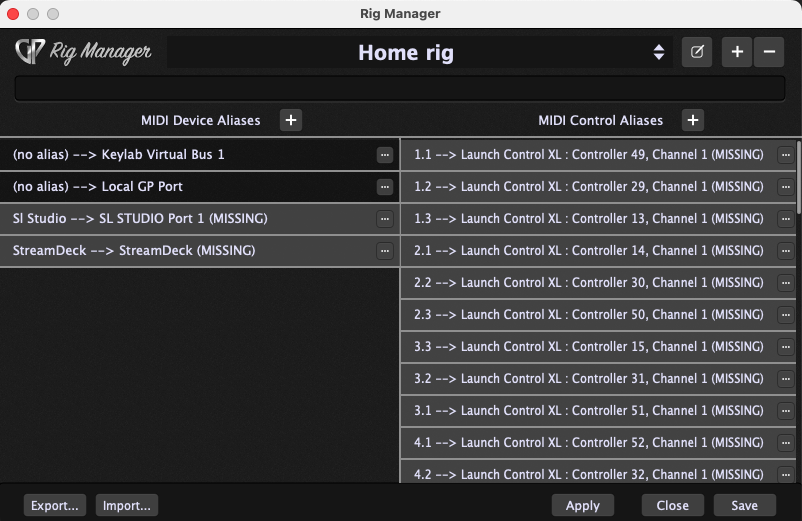Open options for control alias 1.2
The height and width of the screenshot is (521, 802).
[786, 187]
